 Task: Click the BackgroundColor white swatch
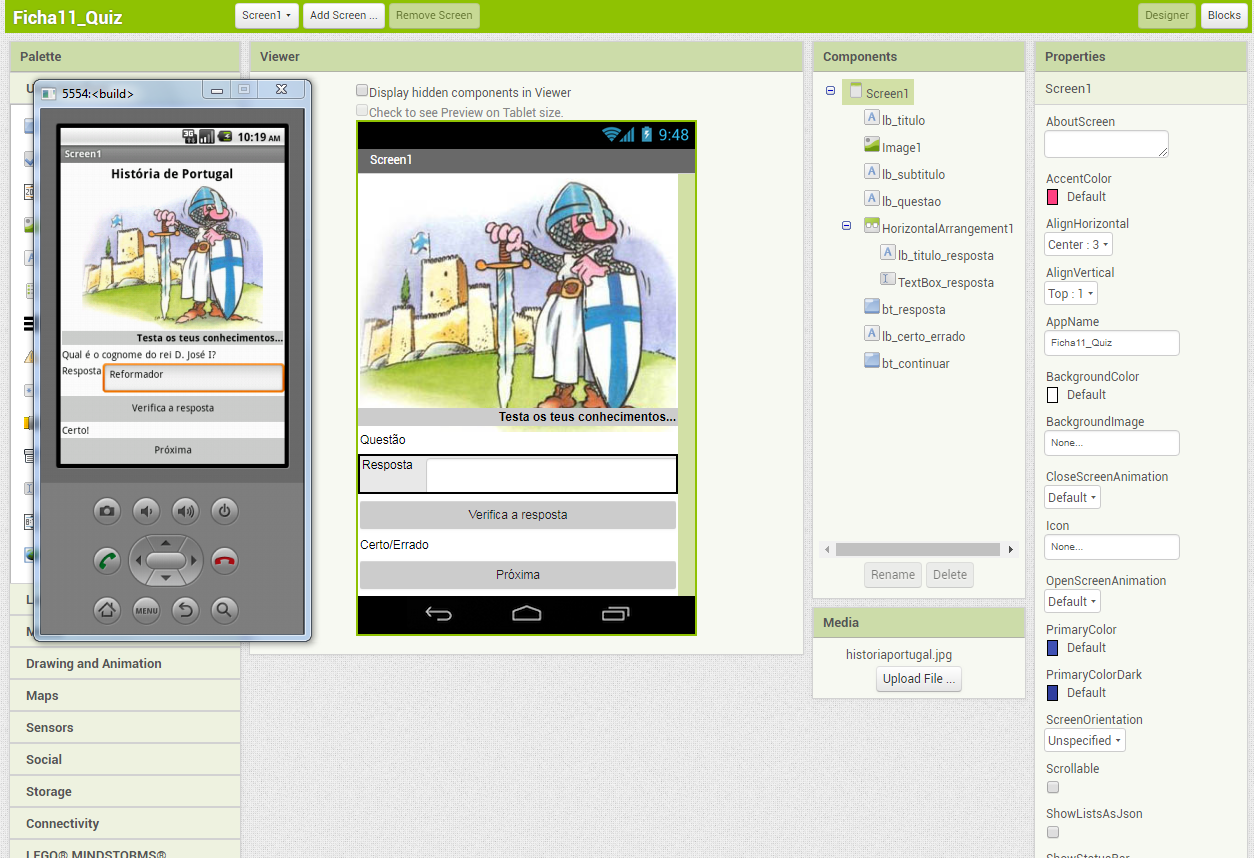(x=1052, y=394)
